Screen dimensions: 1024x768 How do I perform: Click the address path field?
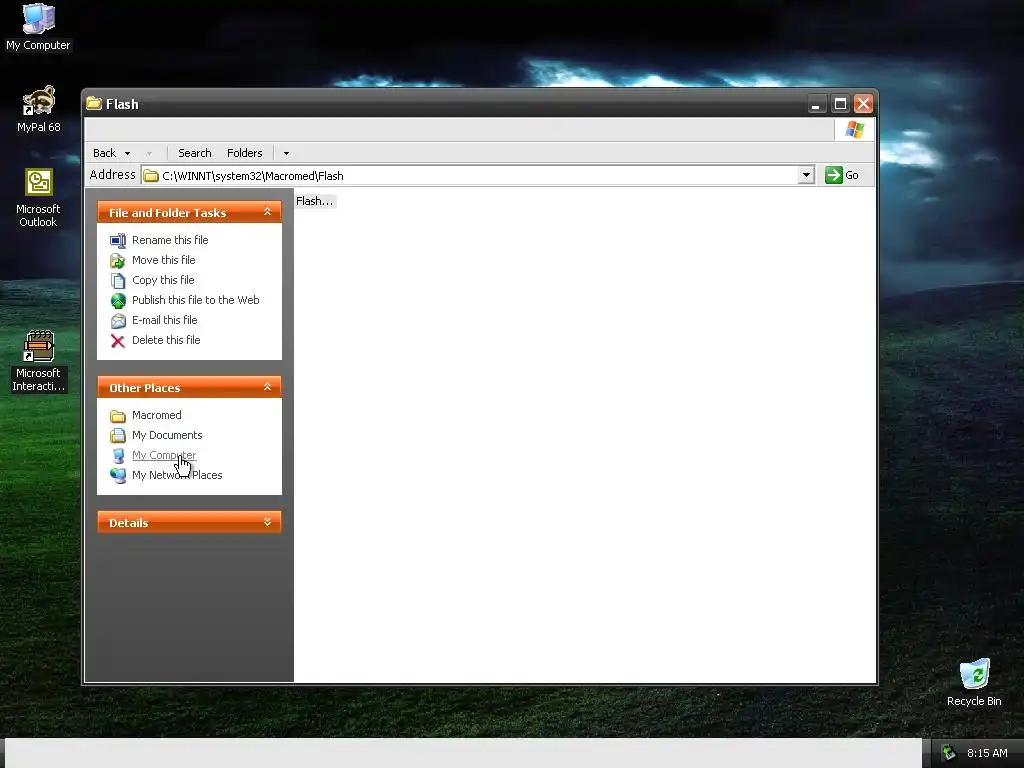[x=478, y=176]
